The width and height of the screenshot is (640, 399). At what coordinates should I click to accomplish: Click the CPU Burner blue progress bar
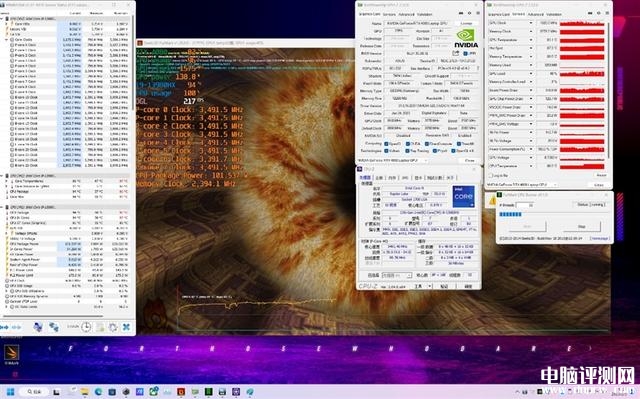(511, 214)
